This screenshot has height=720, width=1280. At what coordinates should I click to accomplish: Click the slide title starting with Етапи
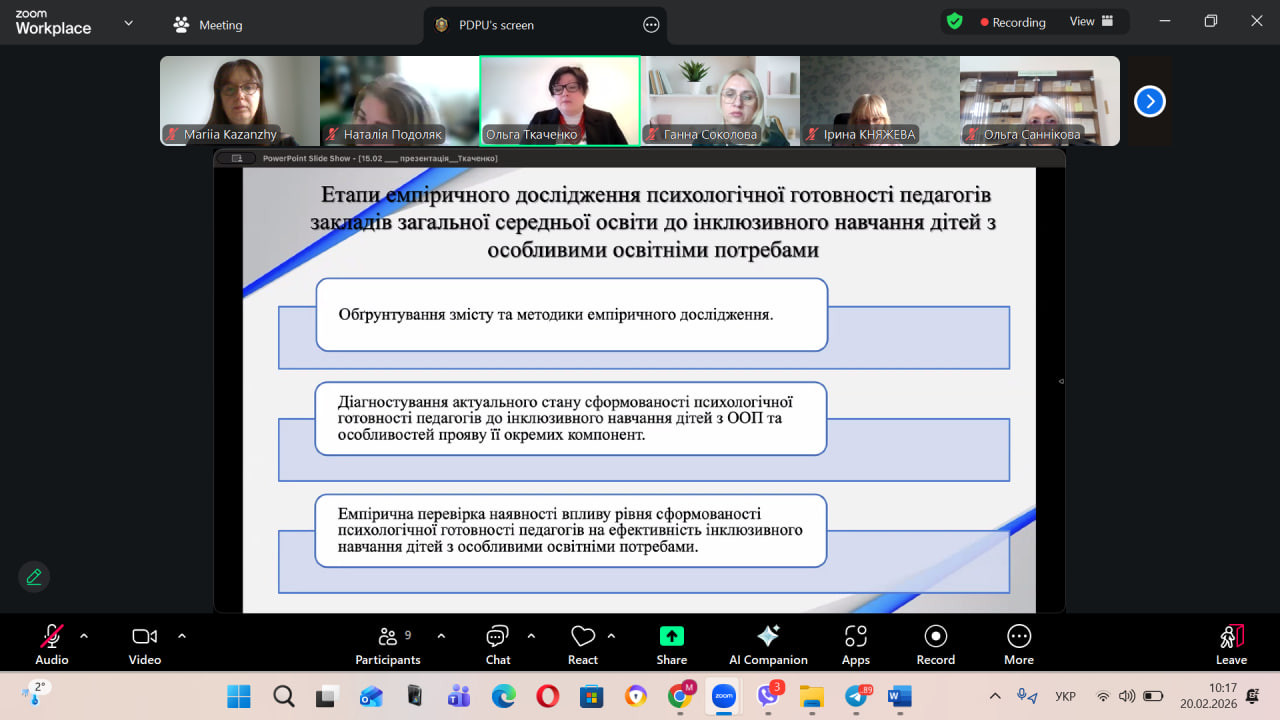point(652,222)
